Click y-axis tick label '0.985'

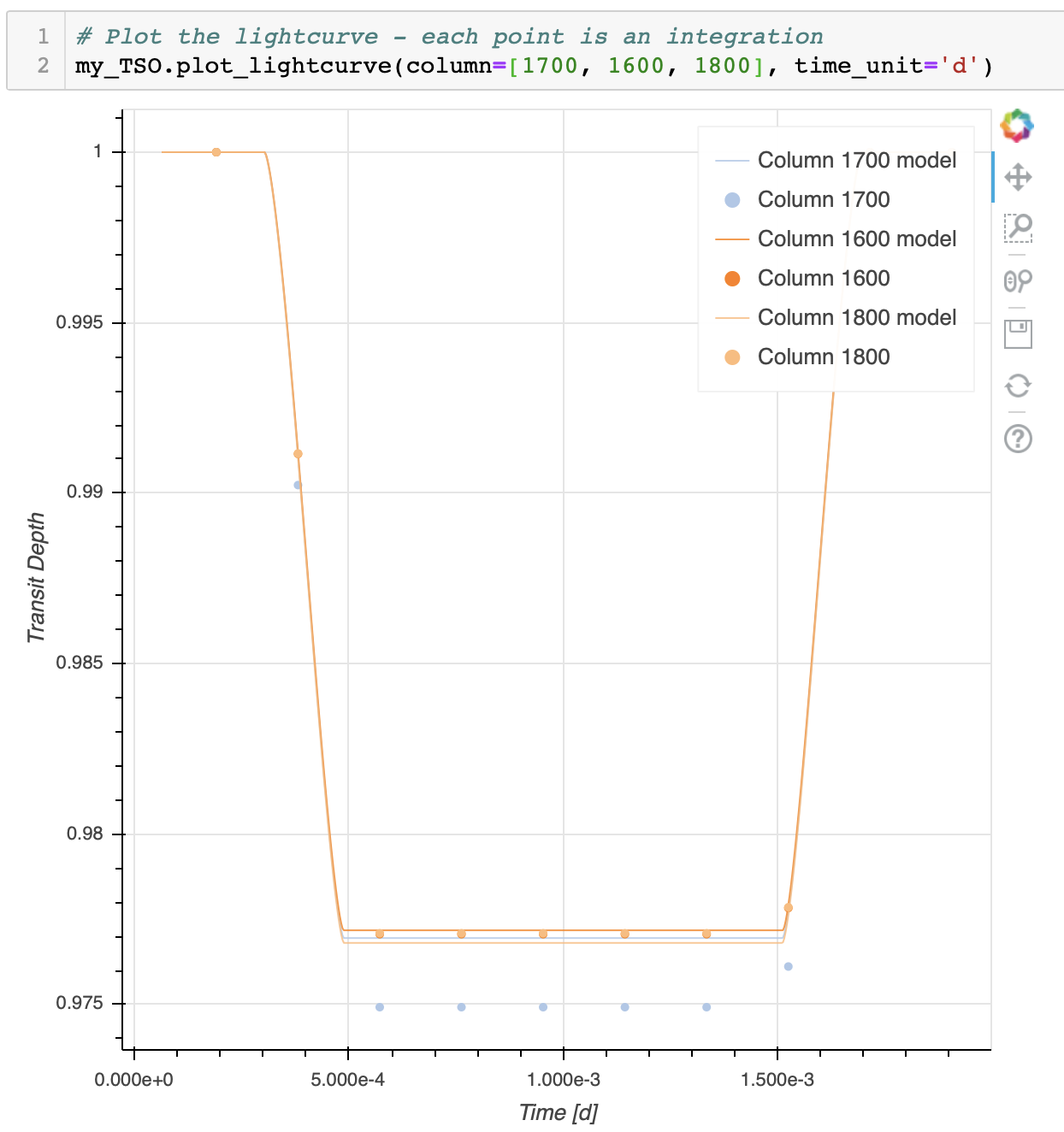[x=79, y=663]
